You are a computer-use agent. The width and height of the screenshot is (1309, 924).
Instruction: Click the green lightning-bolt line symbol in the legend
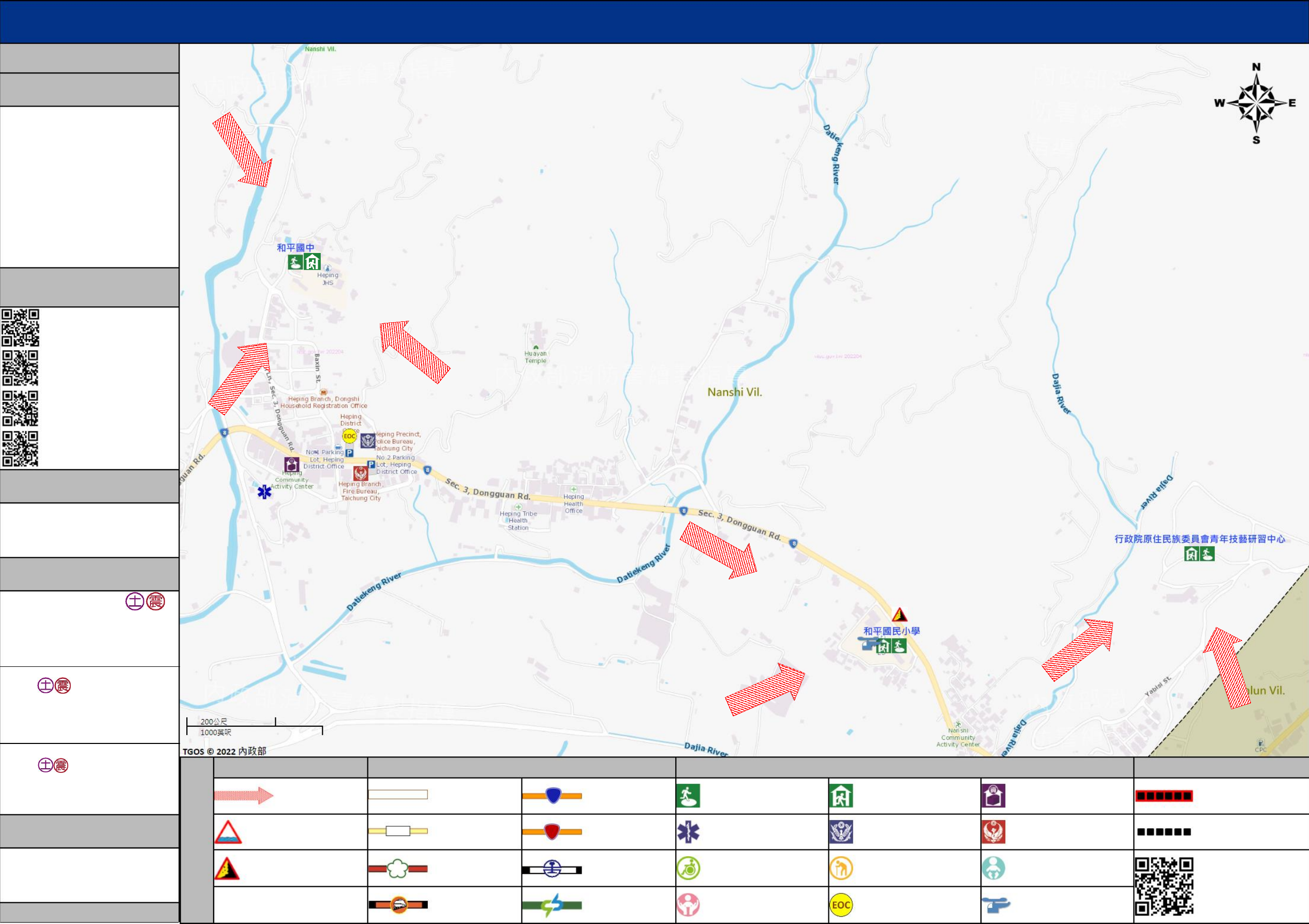tap(552, 905)
